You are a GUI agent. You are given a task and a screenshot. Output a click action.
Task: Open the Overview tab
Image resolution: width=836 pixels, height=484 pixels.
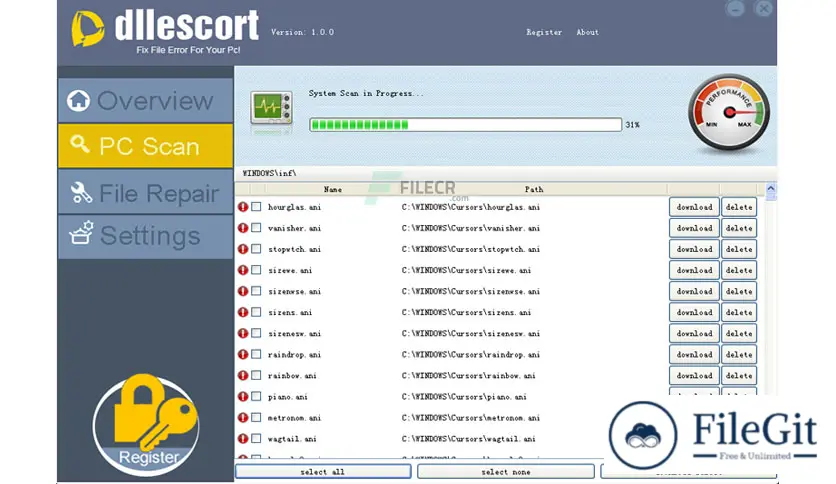coord(146,100)
